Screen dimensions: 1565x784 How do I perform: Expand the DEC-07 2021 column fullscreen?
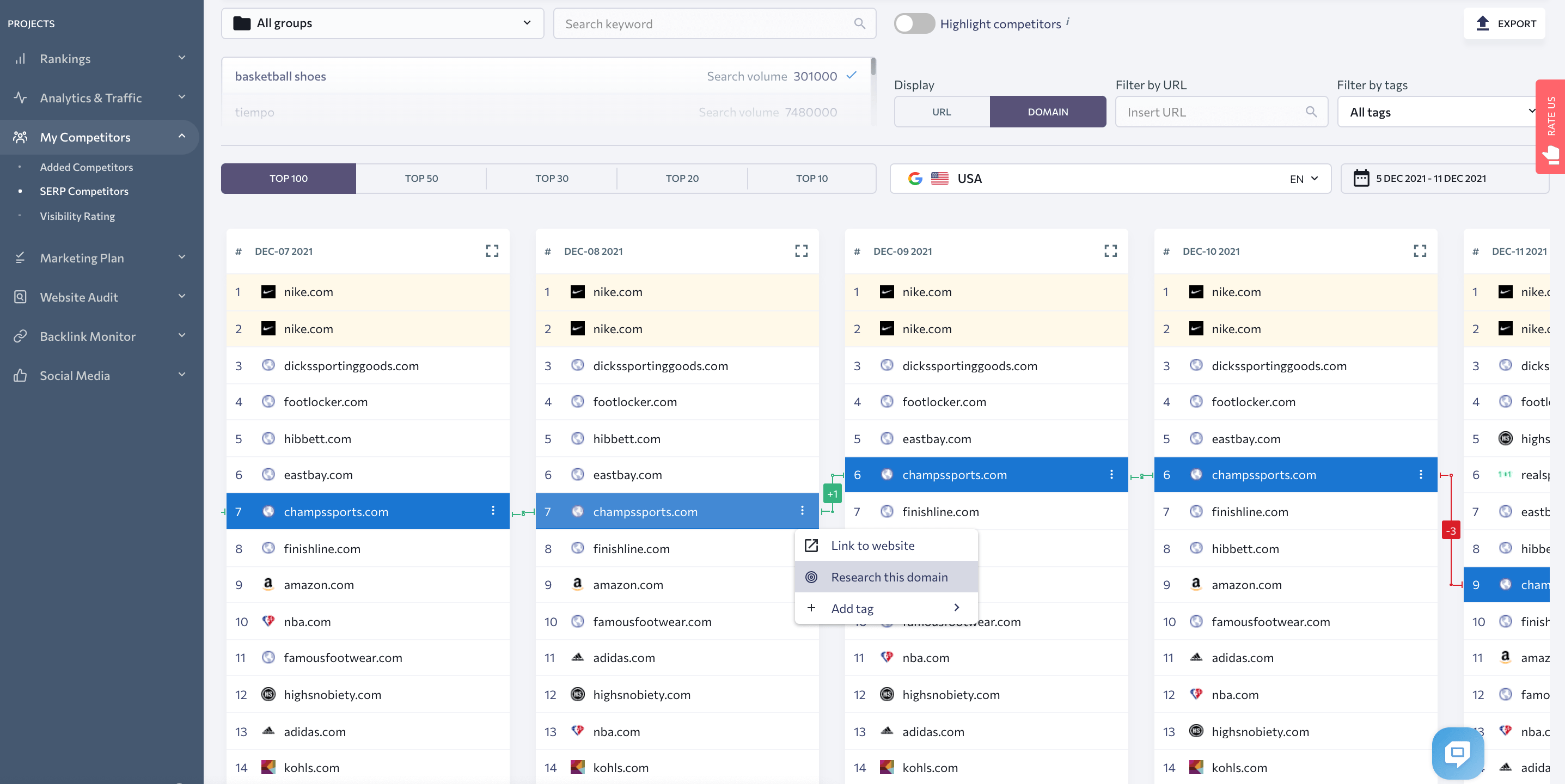(x=492, y=251)
